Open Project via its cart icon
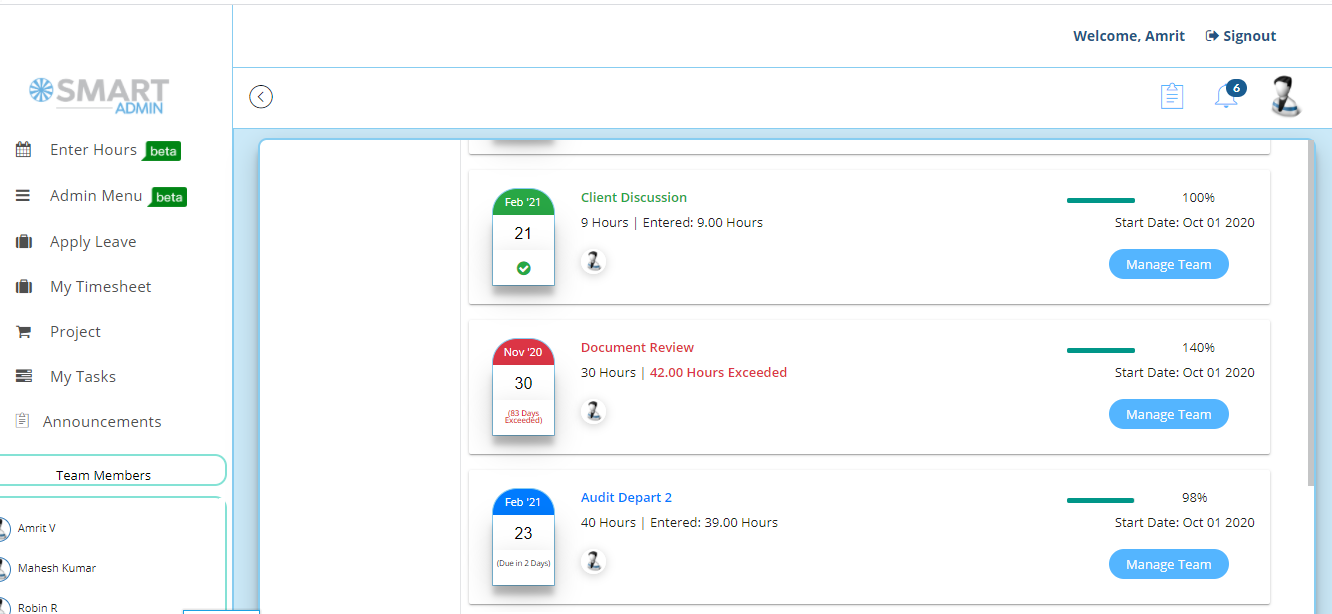 pyautogui.click(x=22, y=331)
